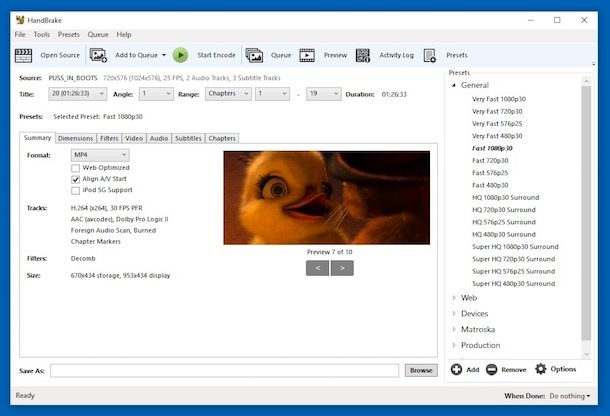Click the Browse button

click(x=421, y=370)
